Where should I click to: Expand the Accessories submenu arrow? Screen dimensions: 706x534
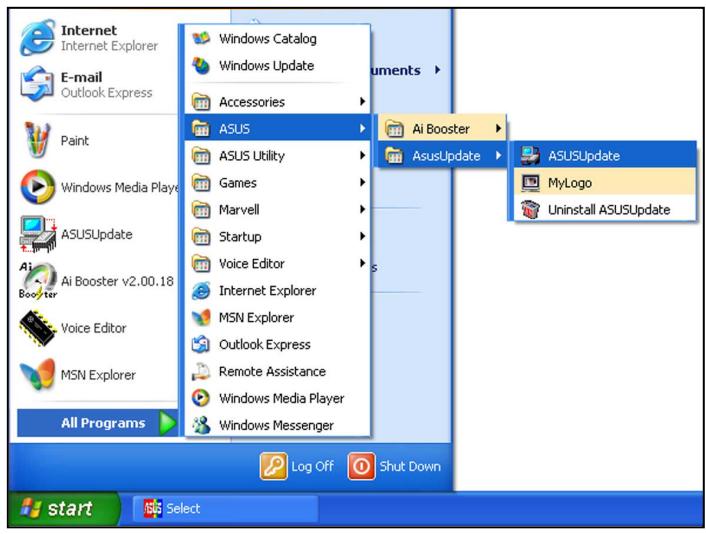coord(362,101)
